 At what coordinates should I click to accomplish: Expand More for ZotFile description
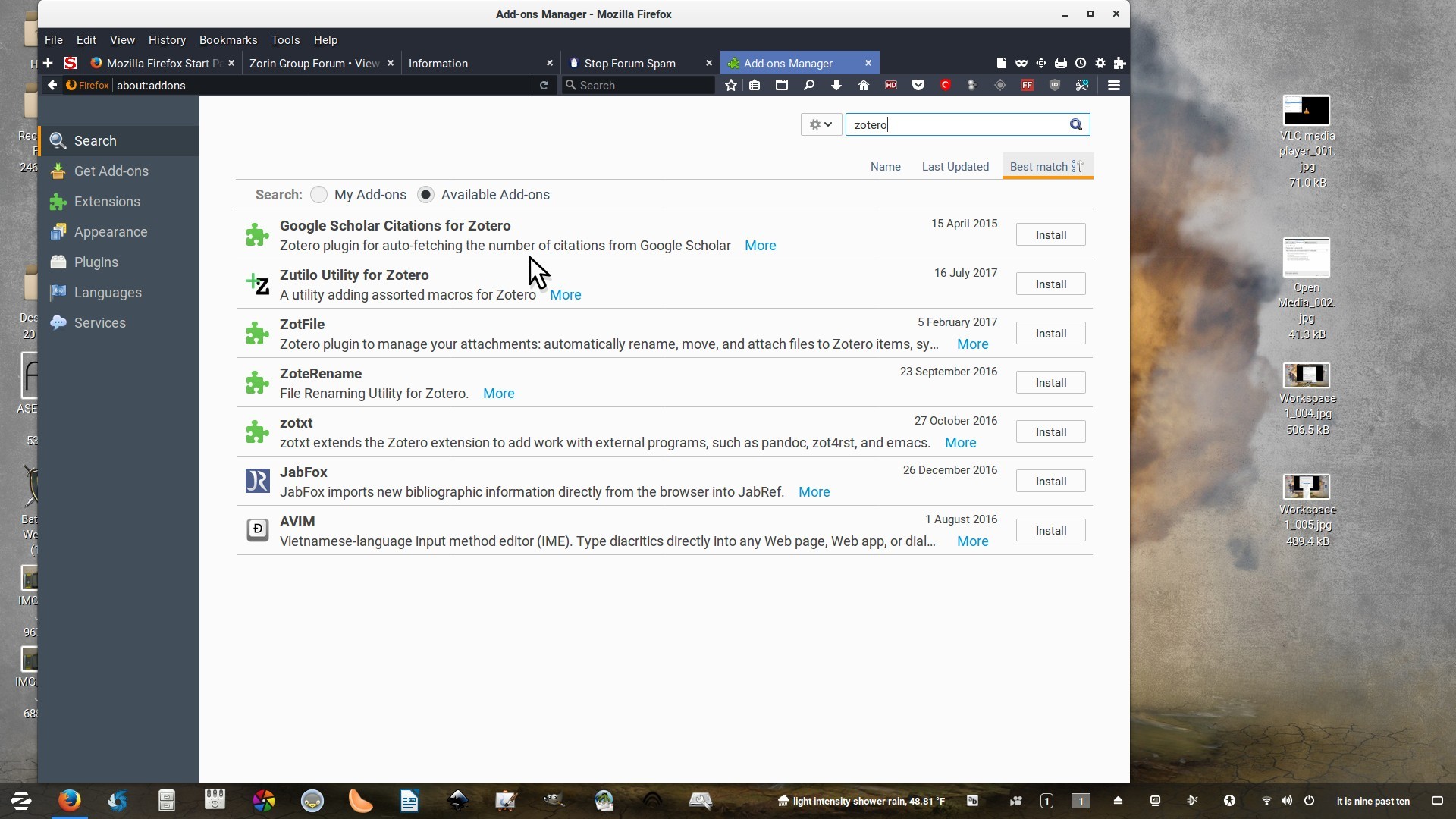(x=972, y=344)
